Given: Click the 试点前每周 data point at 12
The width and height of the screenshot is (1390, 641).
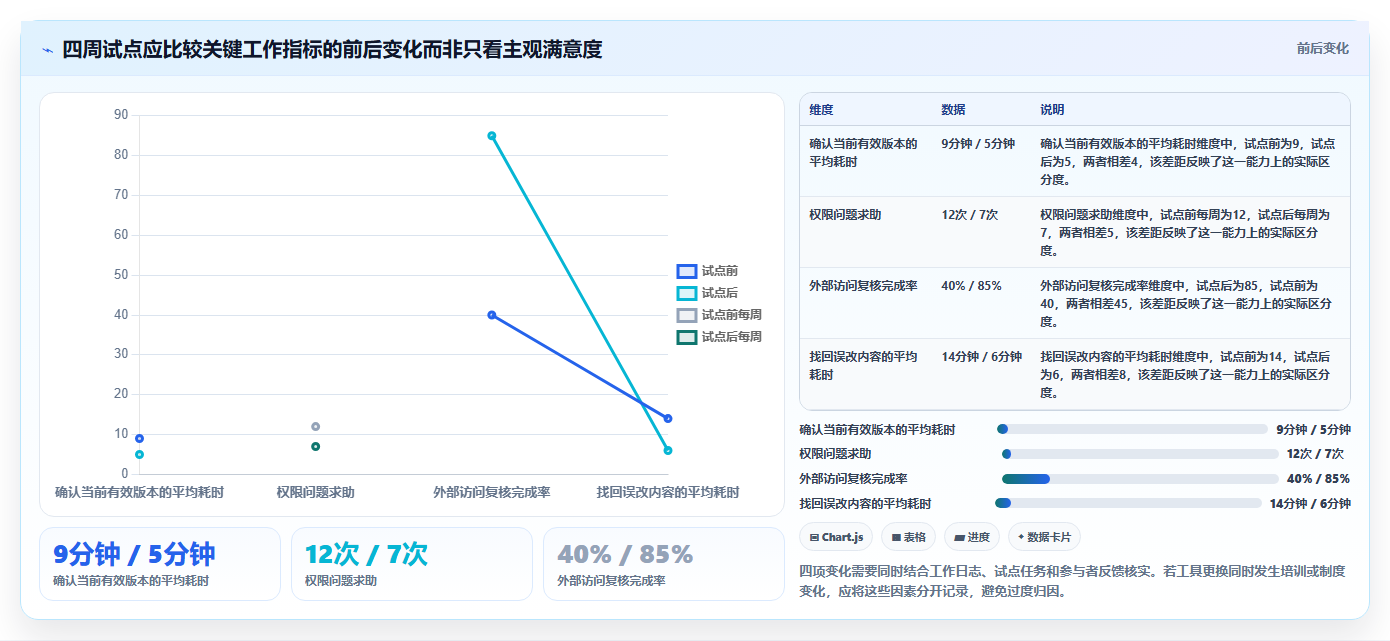Looking at the screenshot, I should 316,427.
